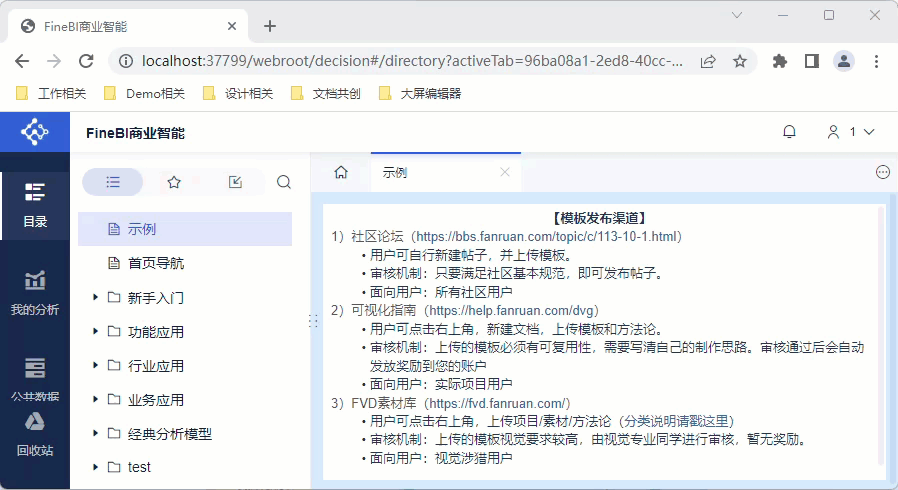Screen dimensions: 898x490
Task: Expand the 新手入门 folder
Action: [x=96, y=297]
